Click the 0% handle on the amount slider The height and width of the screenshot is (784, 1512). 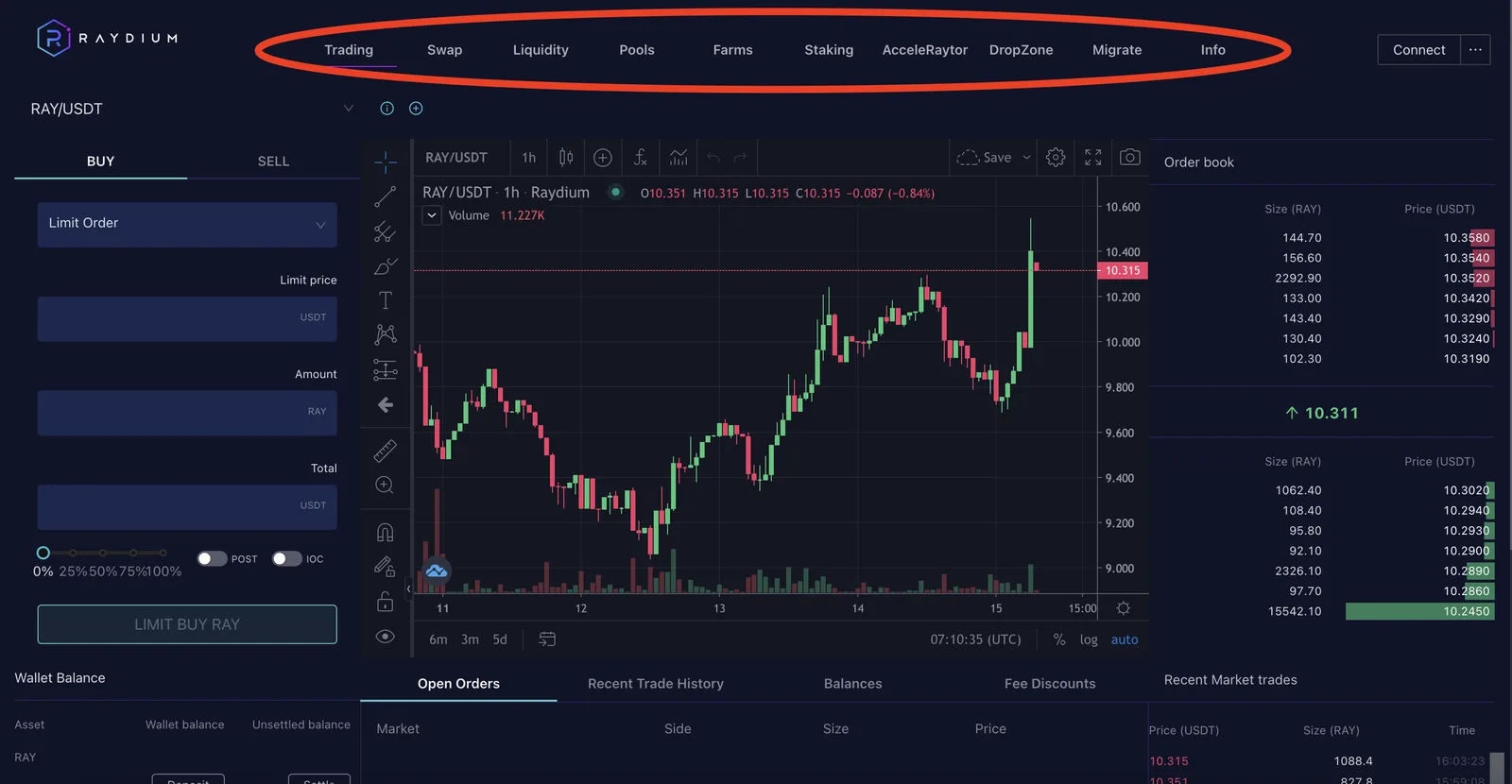click(43, 553)
